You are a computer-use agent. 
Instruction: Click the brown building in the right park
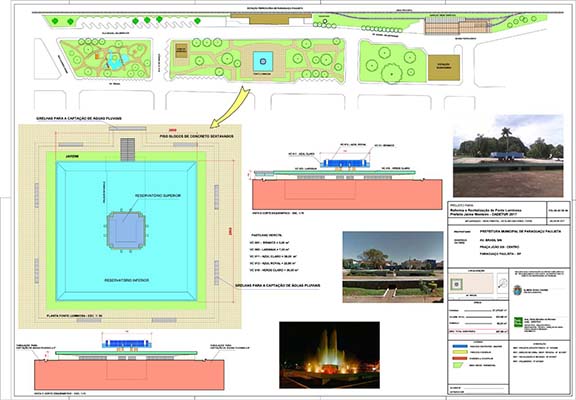pyautogui.click(x=444, y=68)
